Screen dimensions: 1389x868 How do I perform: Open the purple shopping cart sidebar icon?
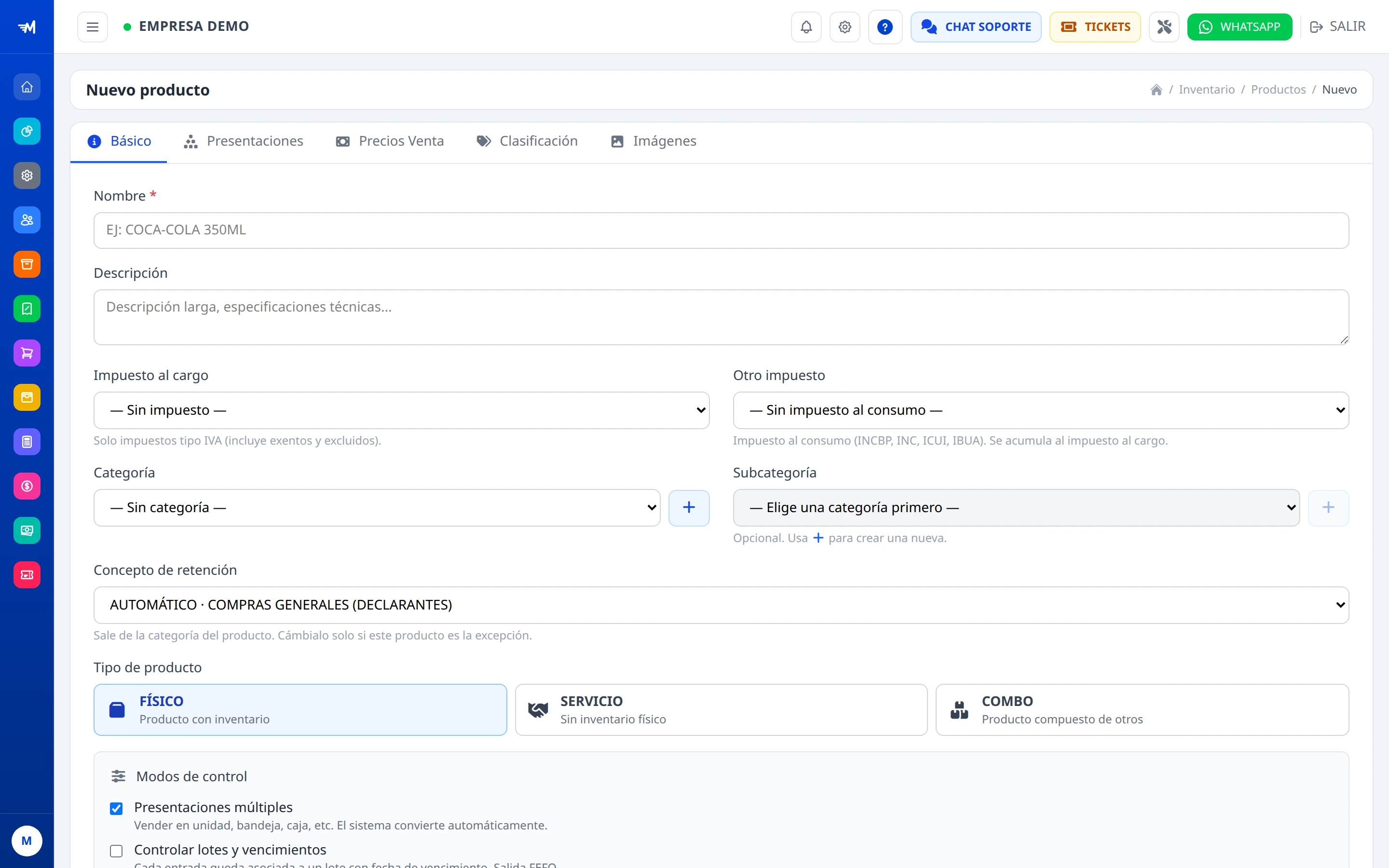27,353
